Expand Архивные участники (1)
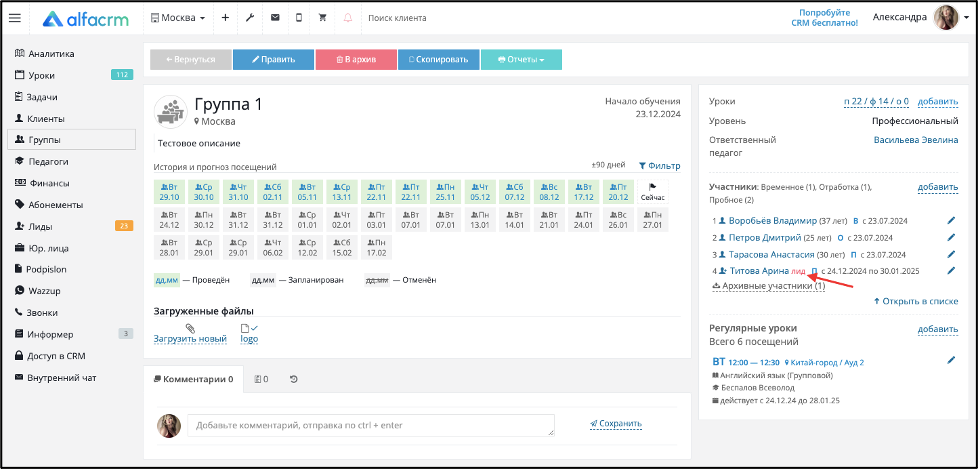 coord(769,285)
